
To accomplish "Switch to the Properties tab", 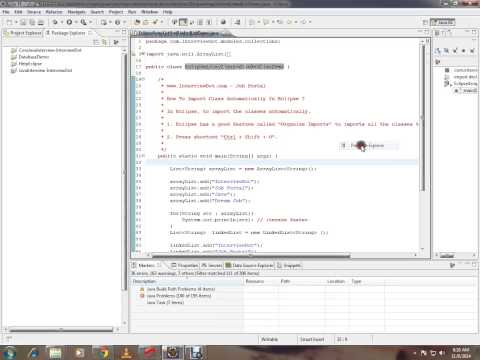I will (x=185, y=266).
